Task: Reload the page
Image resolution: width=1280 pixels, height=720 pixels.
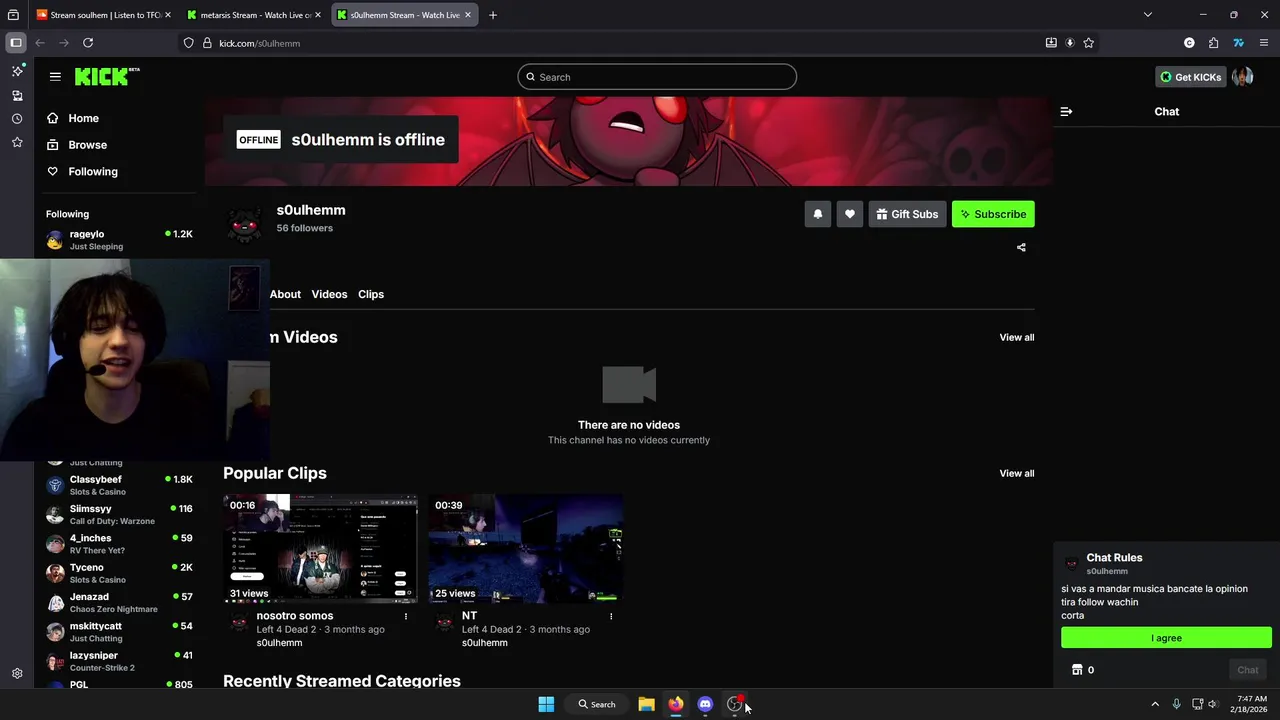Action: pyautogui.click(x=88, y=43)
